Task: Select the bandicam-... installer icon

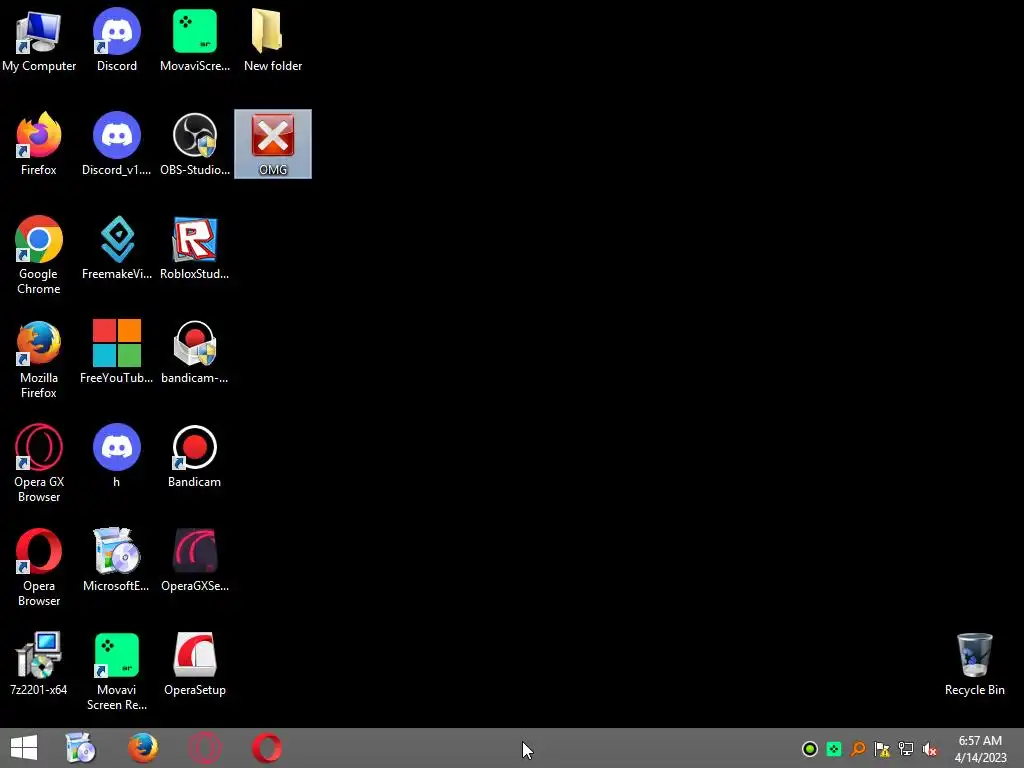Action: point(195,352)
